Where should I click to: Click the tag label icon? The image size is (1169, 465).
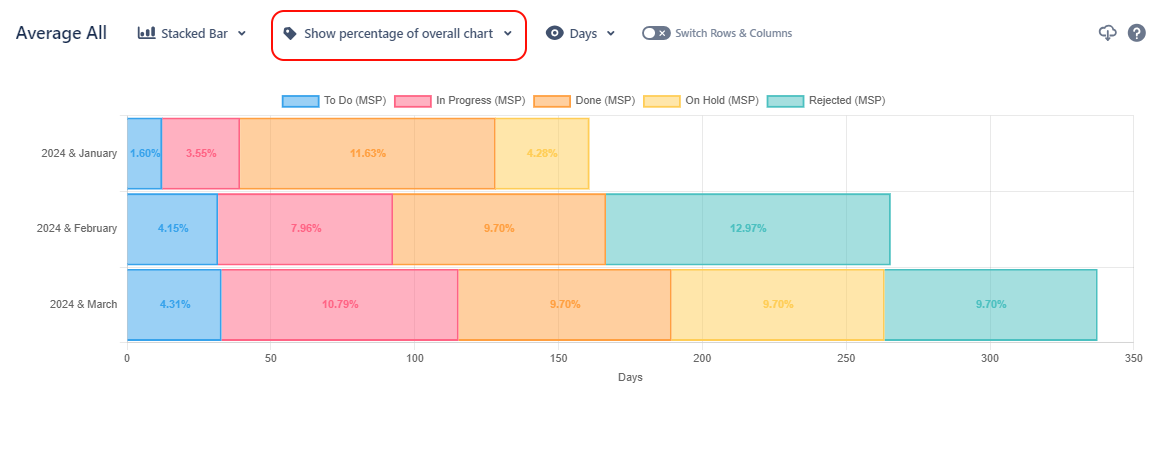click(290, 33)
